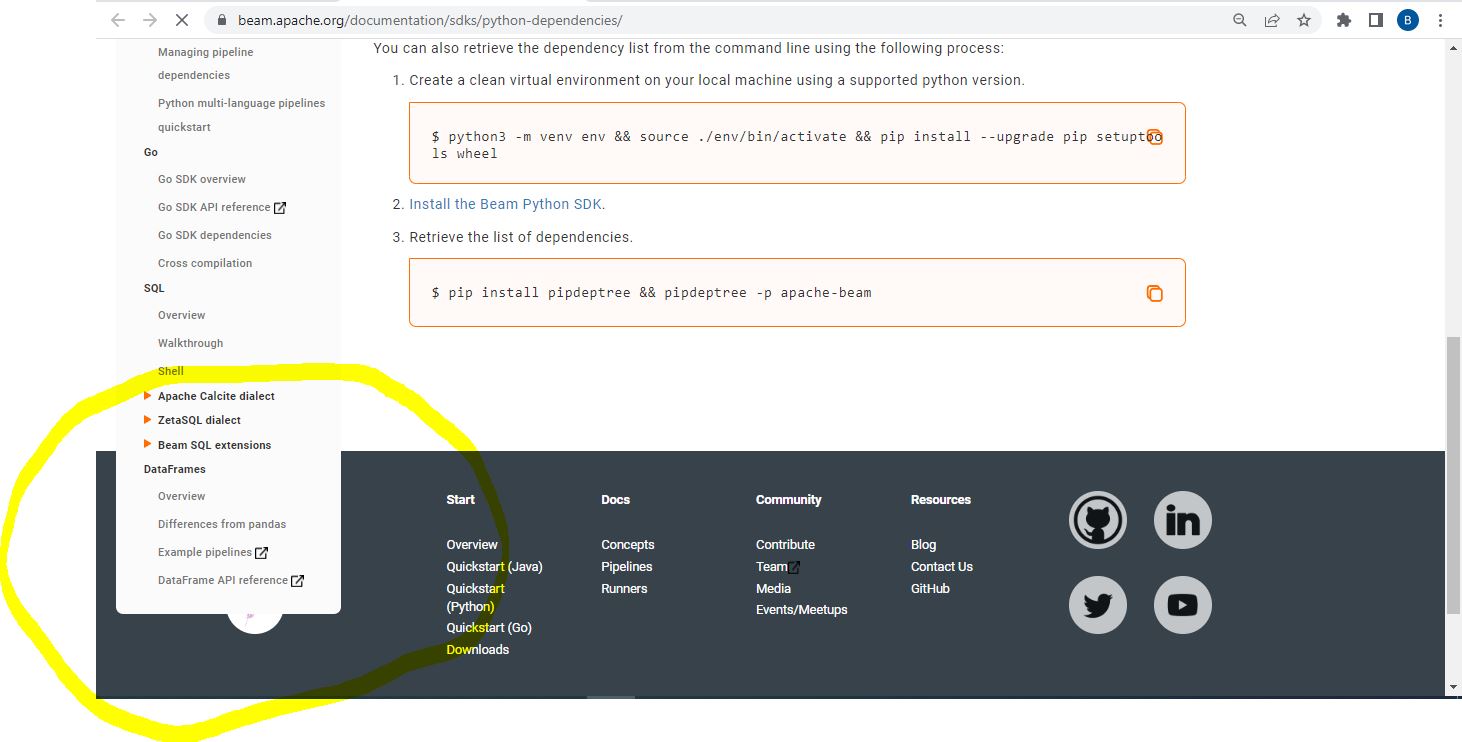Open SQL Walkthrough page
This screenshot has width=1462, height=742.
point(190,343)
